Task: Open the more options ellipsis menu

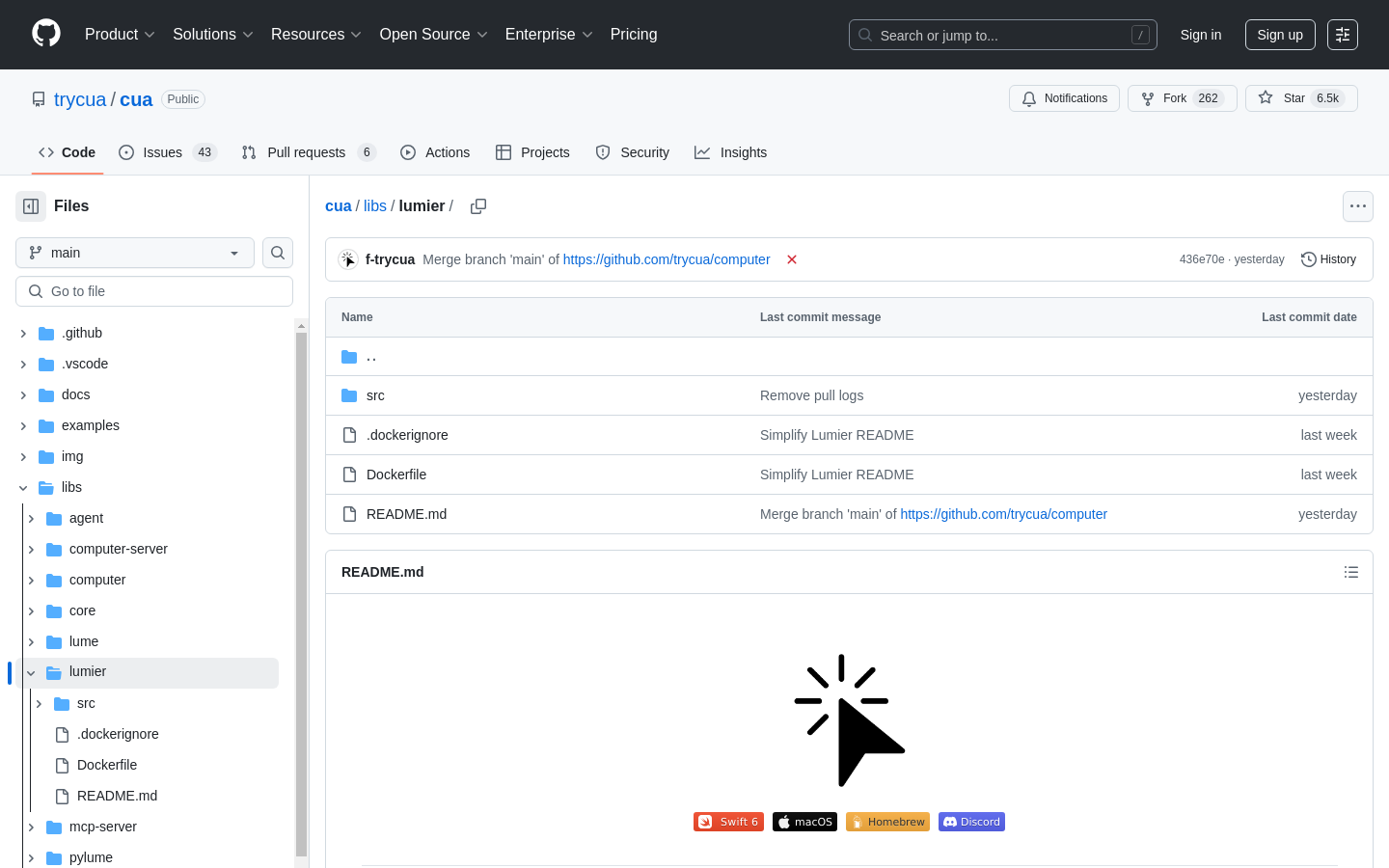Action: [x=1358, y=206]
